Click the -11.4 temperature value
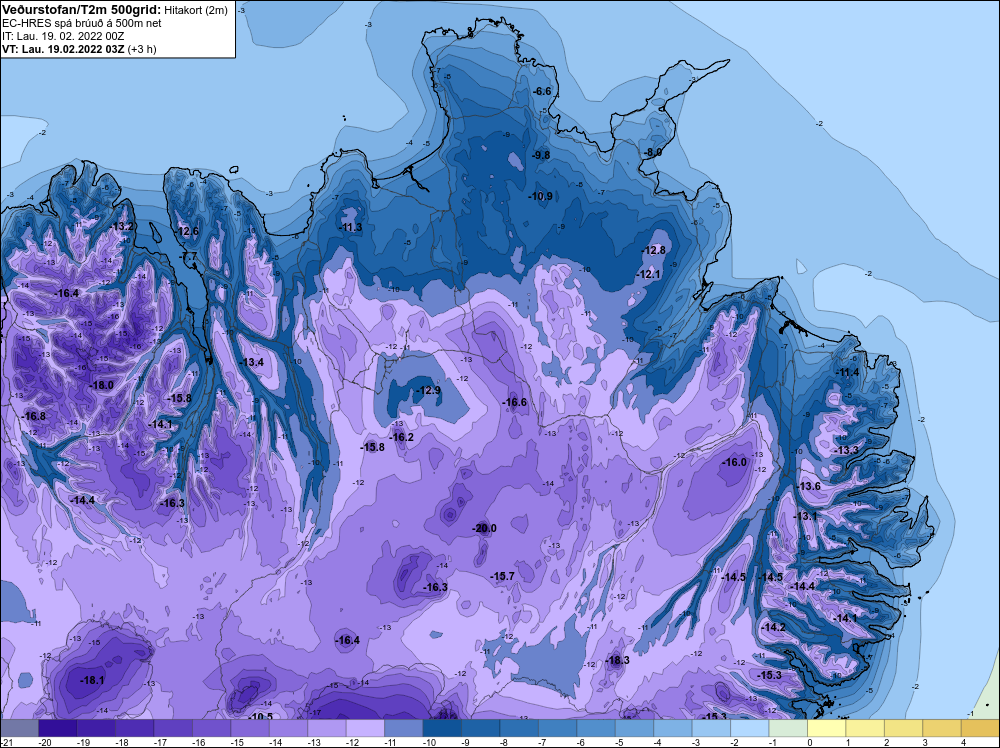Viewport: 1000px width, 748px height. (848, 372)
